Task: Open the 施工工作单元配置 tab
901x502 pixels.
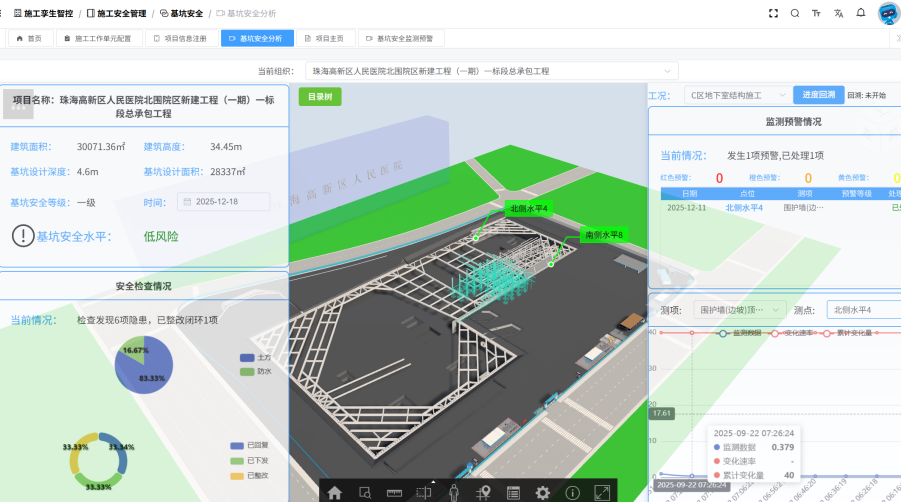Action: 99,38
